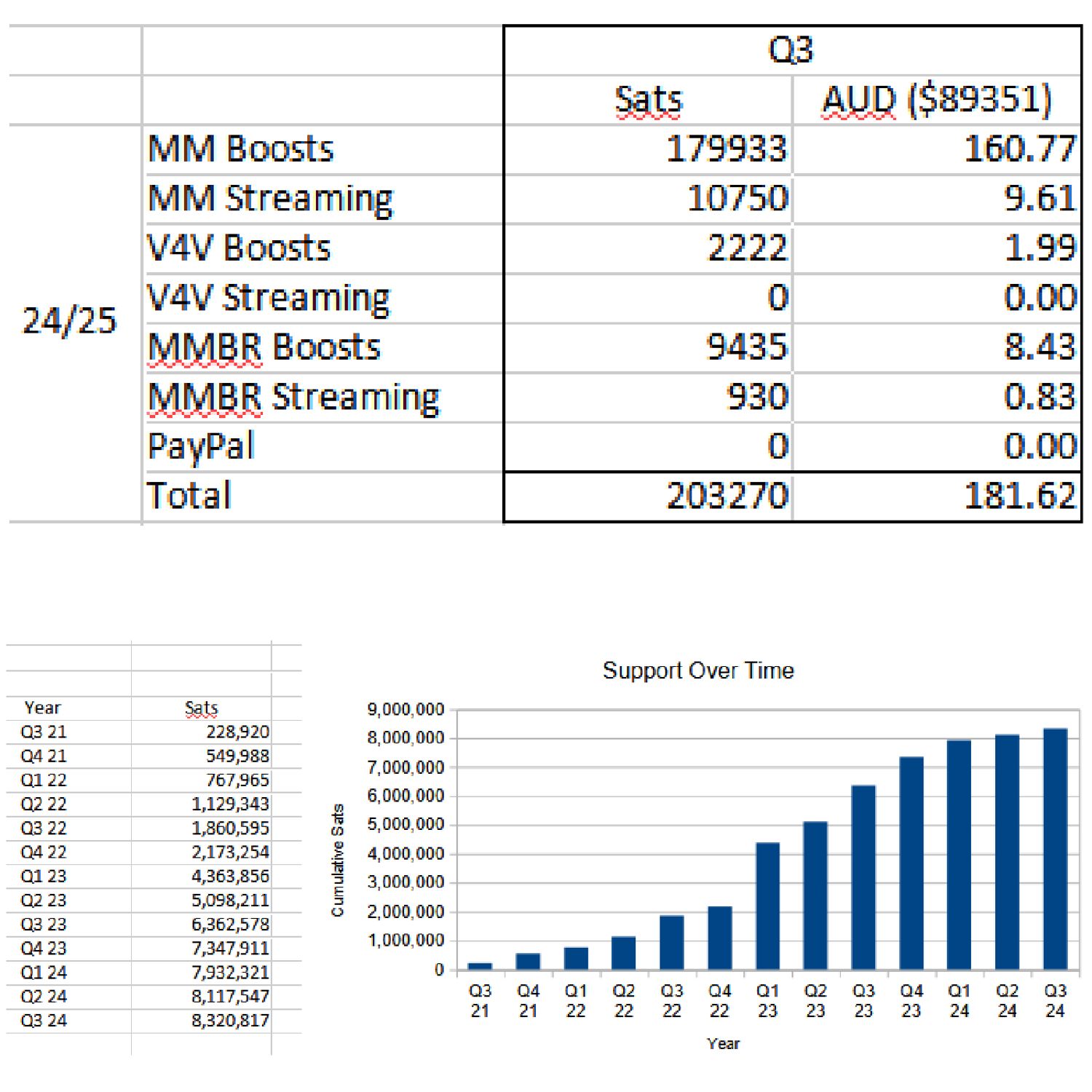Select the MM Streaming row label
This screenshot has width=1092, height=1092.
pyautogui.click(x=270, y=199)
